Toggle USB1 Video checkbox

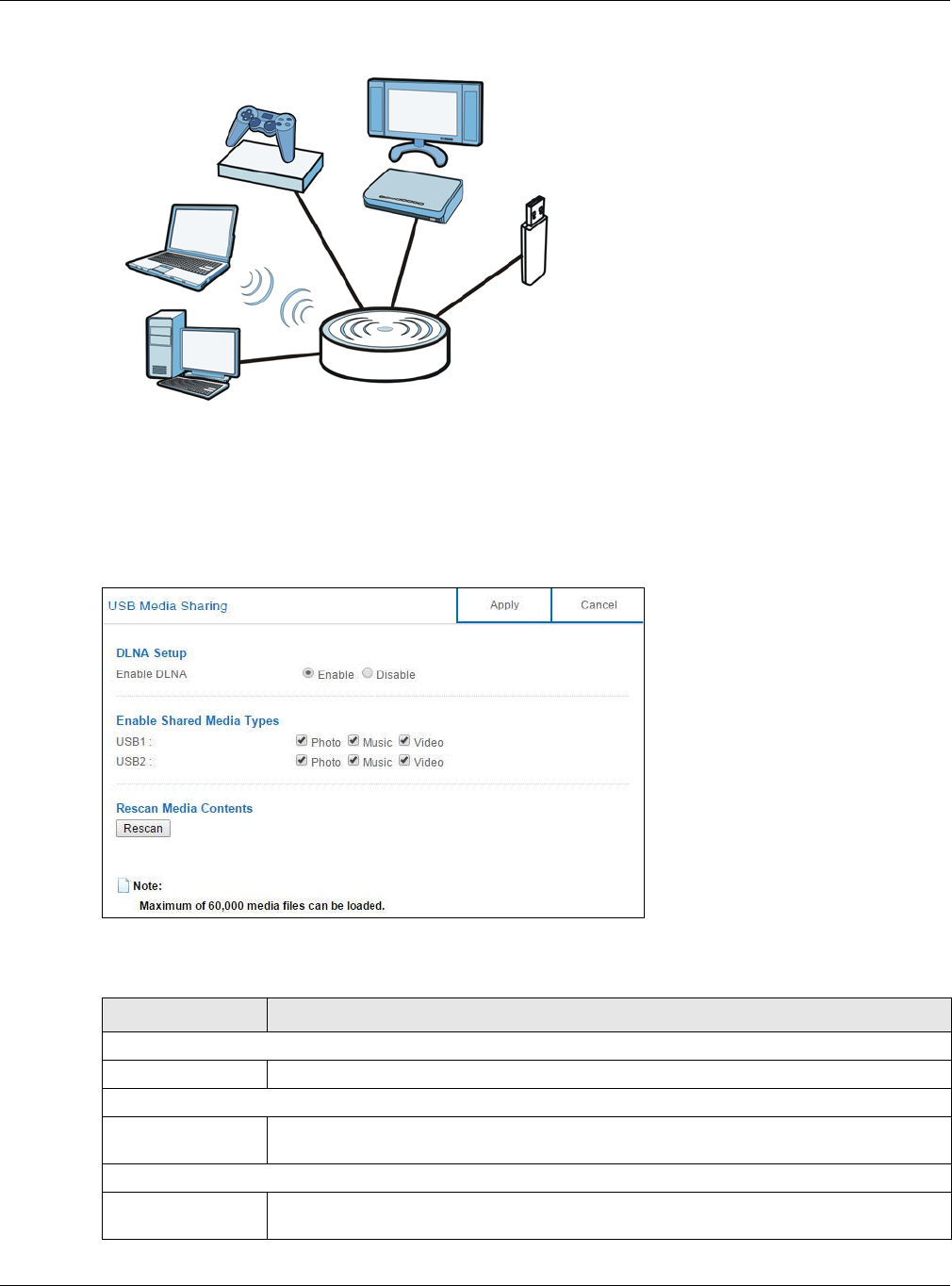coord(404,741)
